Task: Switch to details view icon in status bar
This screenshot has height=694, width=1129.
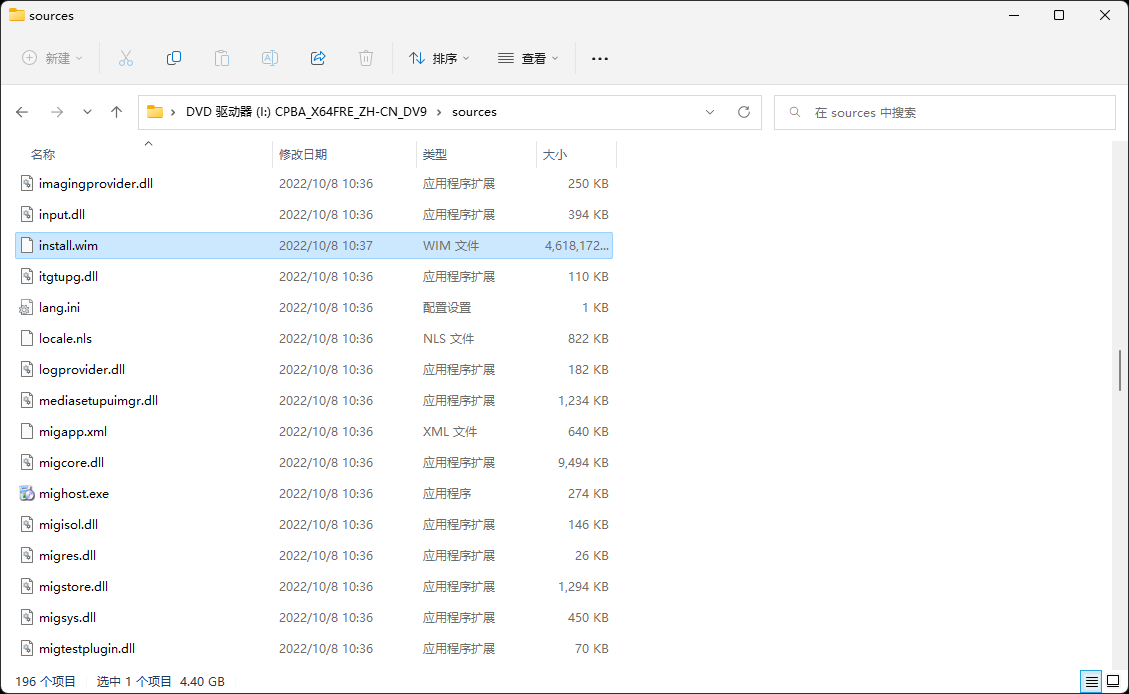Action: pos(1092,681)
